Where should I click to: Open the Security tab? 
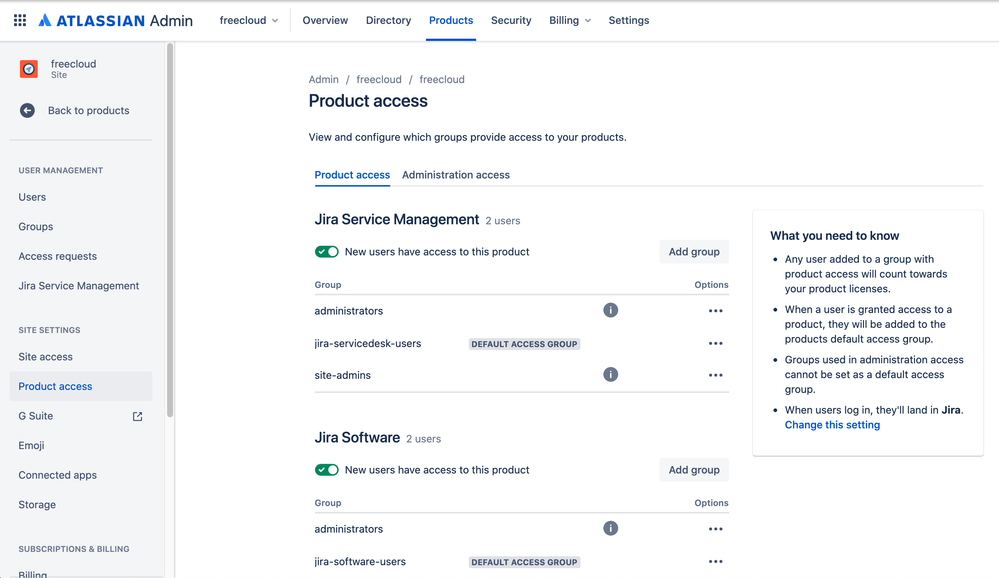coord(511,20)
